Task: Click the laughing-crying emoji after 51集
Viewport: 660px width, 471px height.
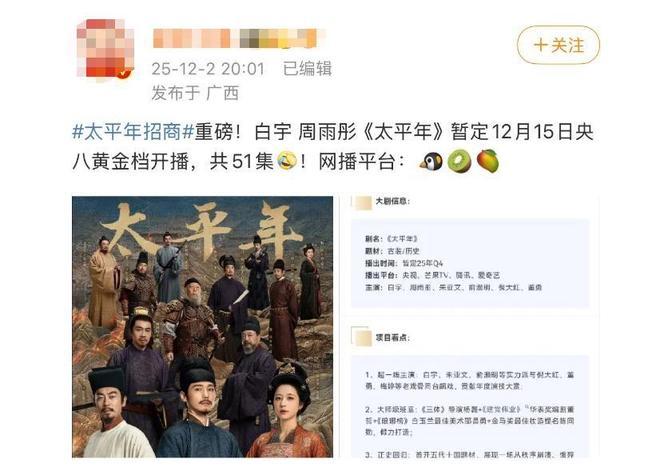Action: [x=287, y=161]
